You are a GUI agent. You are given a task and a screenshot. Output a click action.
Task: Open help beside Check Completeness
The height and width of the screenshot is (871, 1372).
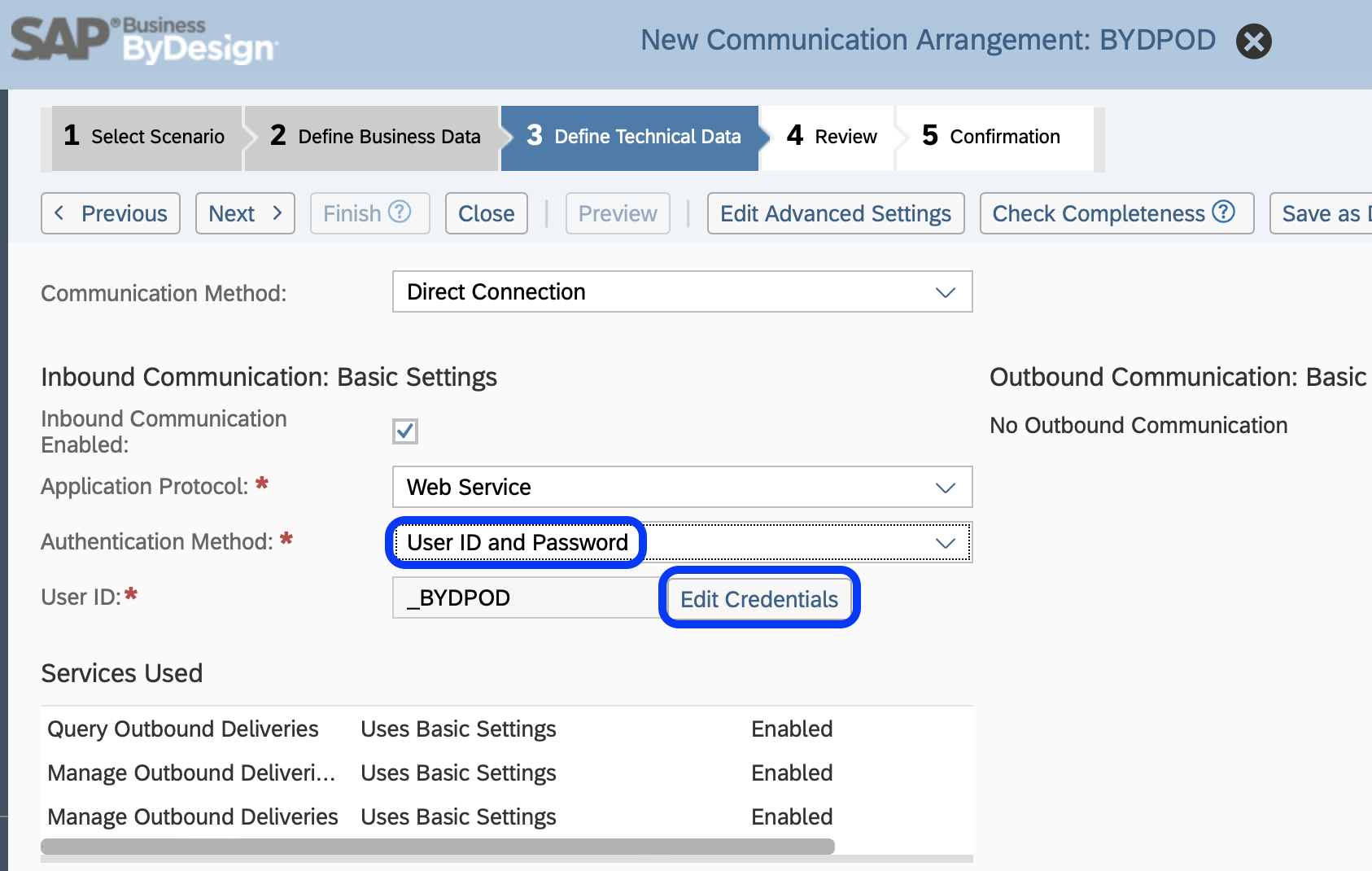point(1223,212)
